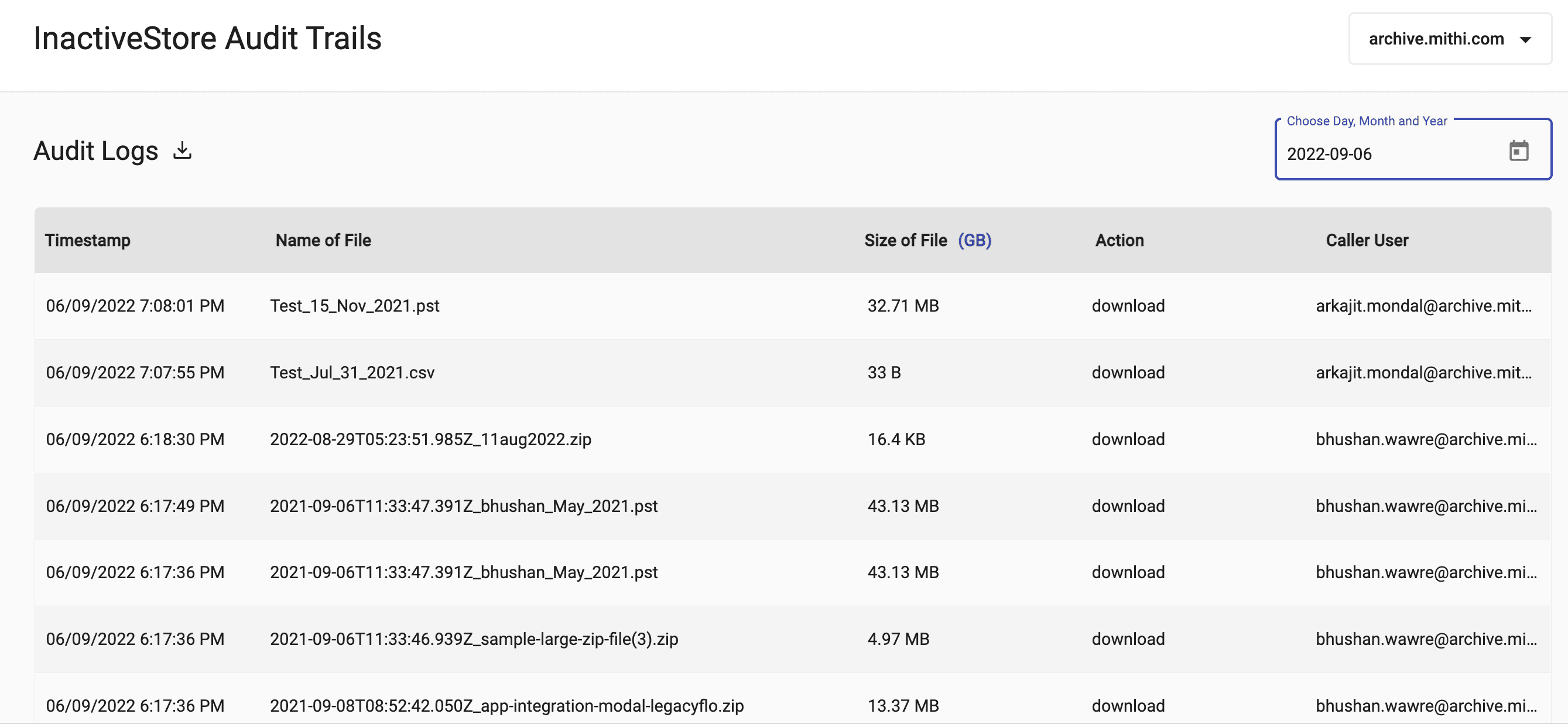Click the Name of File column header
The height and width of the screenshot is (724, 1568).
pyautogui.click(x=323, y=240)
